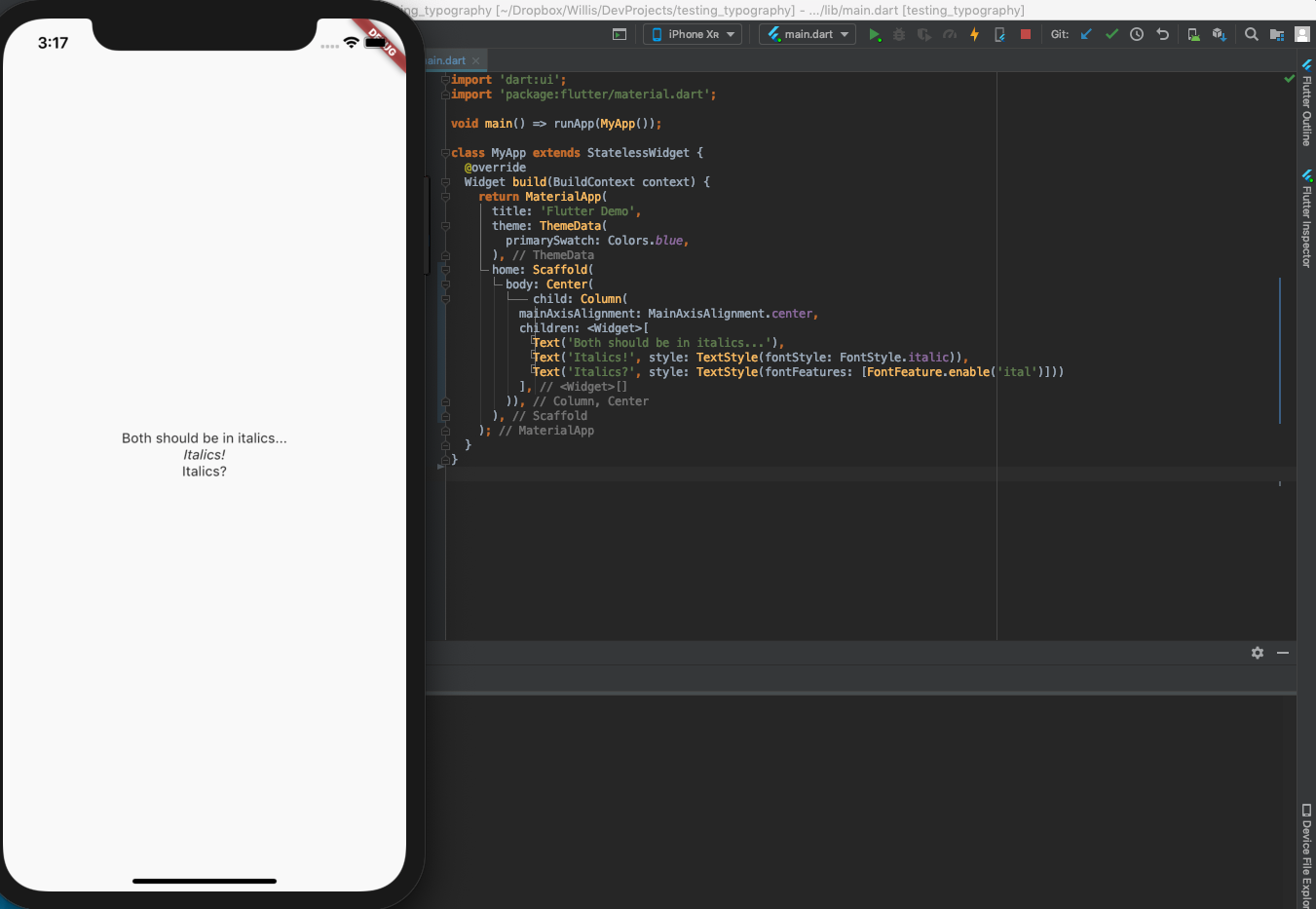1316x909 pixels.
Task: Stop the running app with the red square
Action: [x=1025, y=34]
